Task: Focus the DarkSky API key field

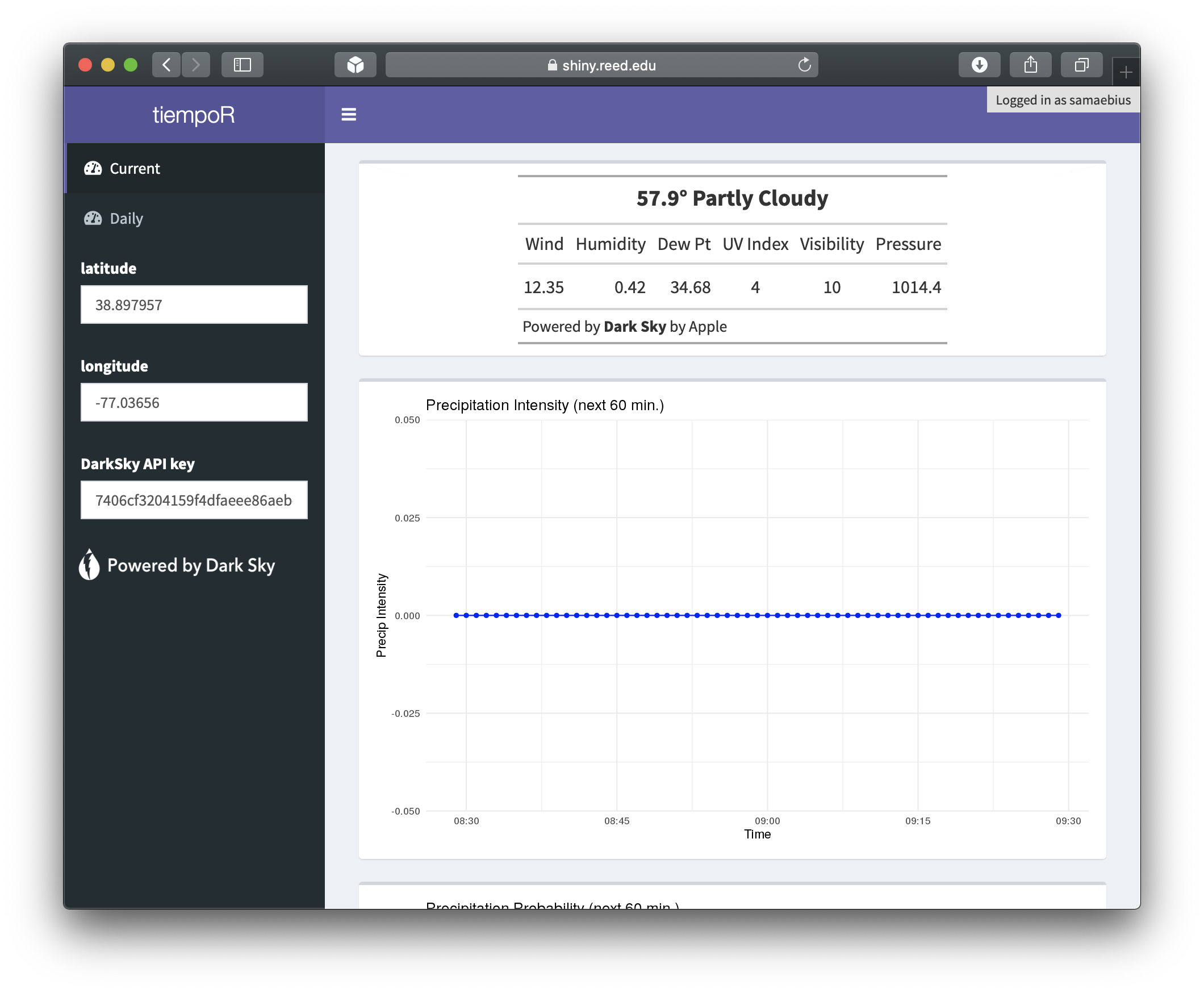Action: click(x=194, y=500)
